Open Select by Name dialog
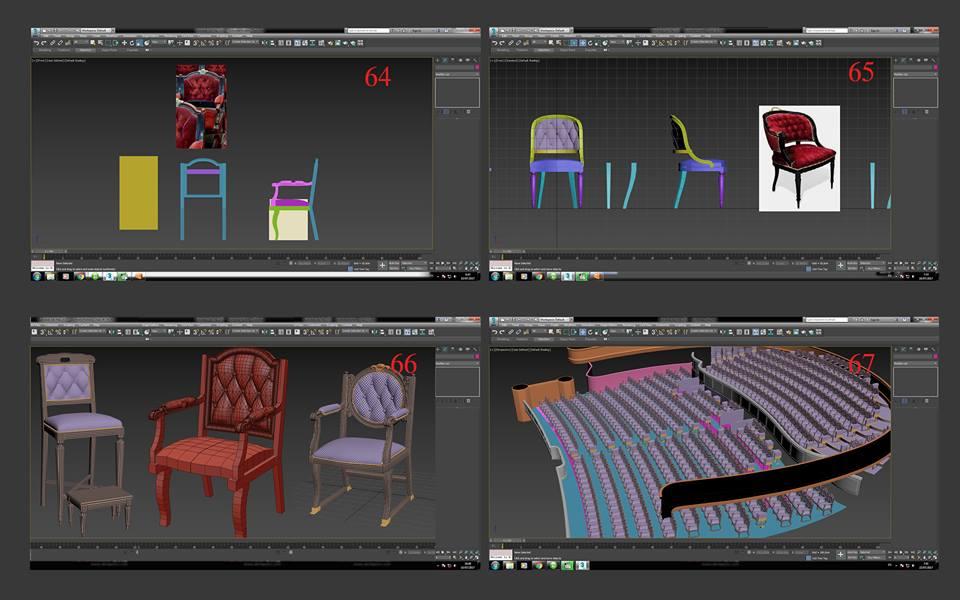Image resolution: width=960 pixels, height=600 pixels. [100, 44]
